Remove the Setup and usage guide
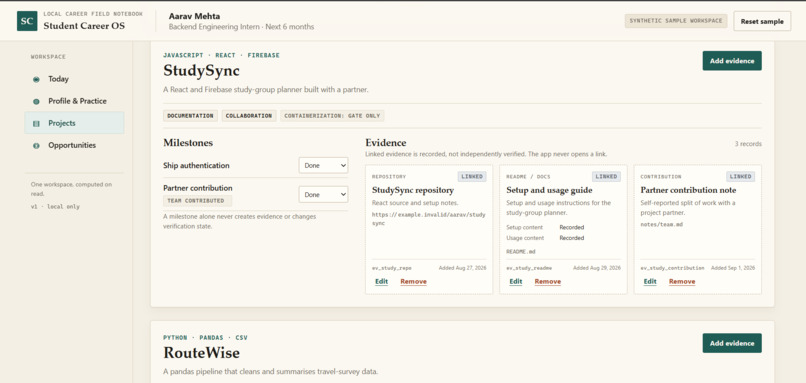Screen dimensions: 806x383 coord(547,282)
